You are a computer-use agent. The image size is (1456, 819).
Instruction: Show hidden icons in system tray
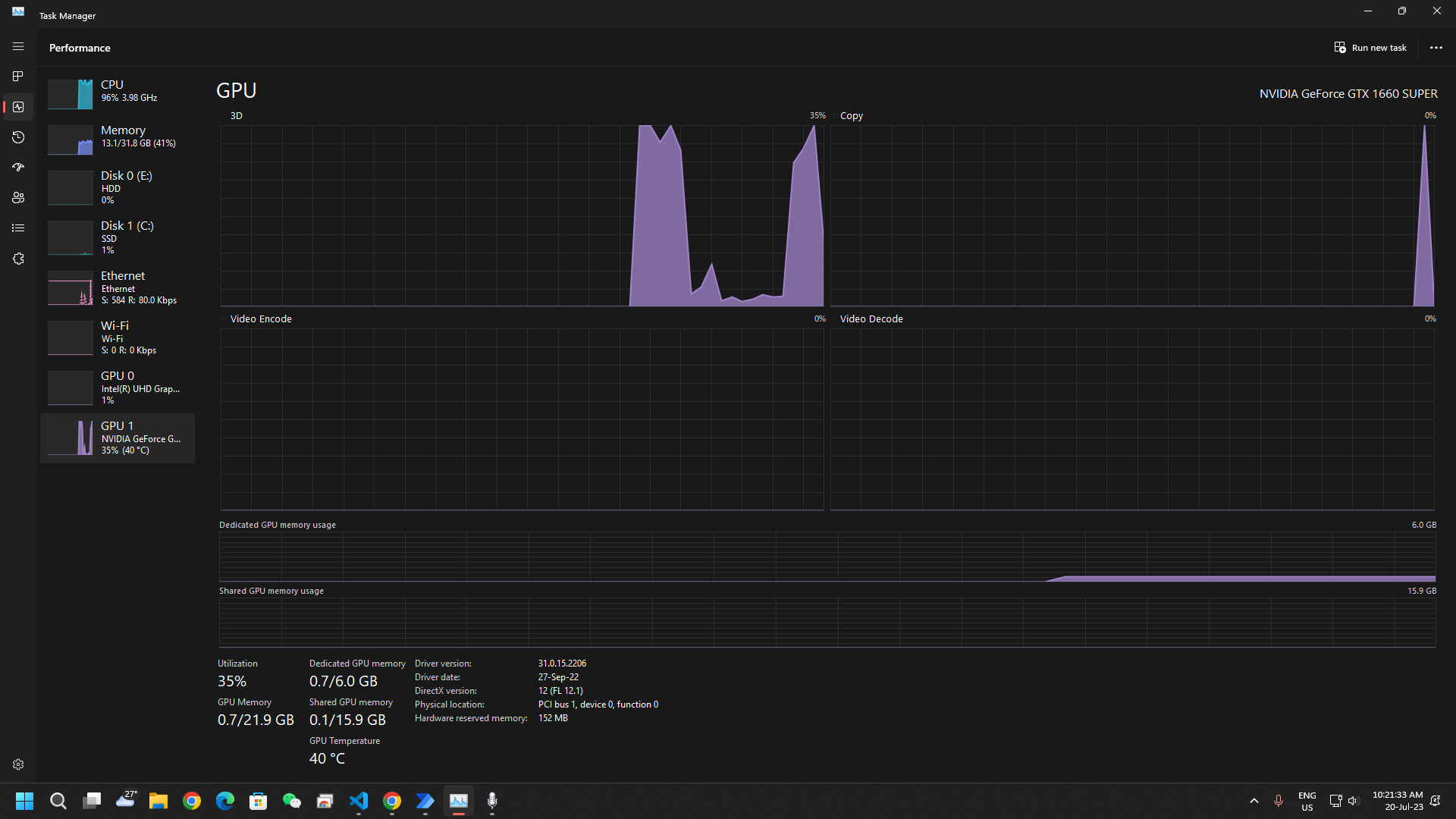click(x=1254, y=801)
